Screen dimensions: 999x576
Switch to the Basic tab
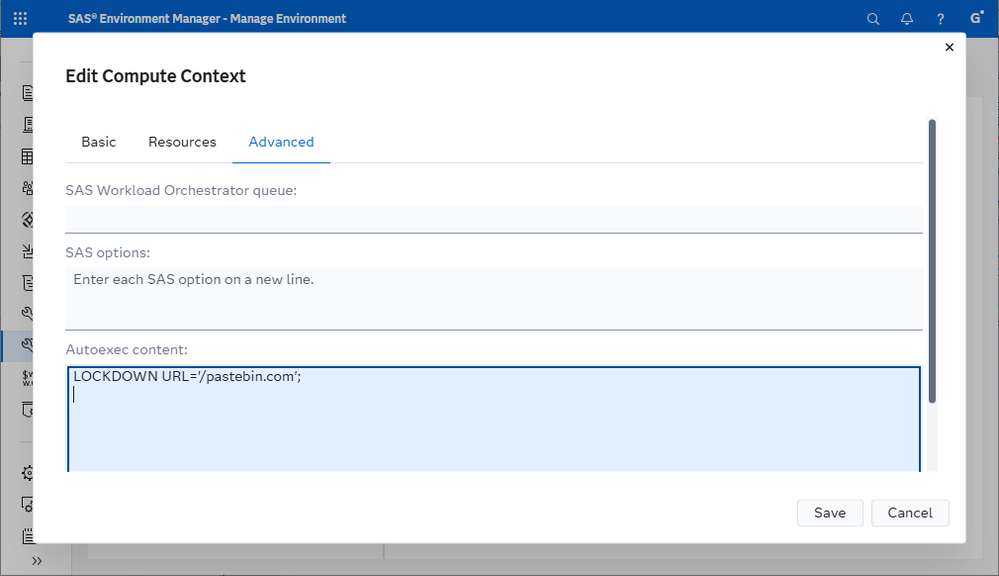pyautogui.click(x=99, y=142)
